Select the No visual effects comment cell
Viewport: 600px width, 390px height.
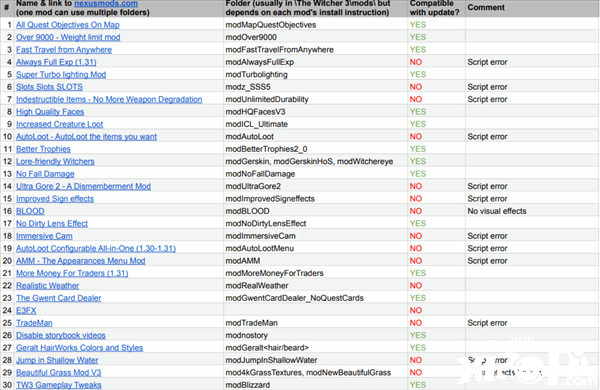click(532, 211)
